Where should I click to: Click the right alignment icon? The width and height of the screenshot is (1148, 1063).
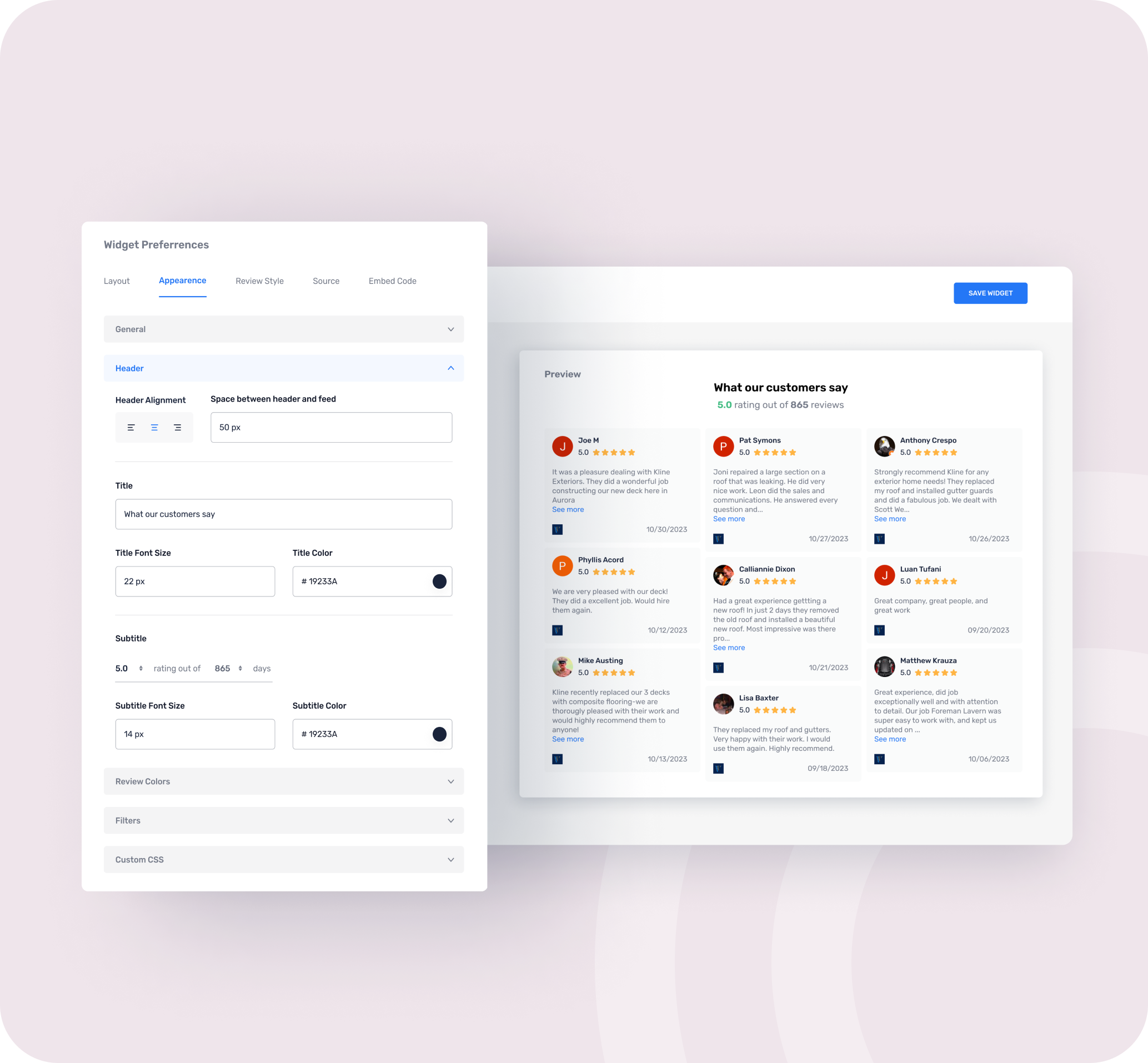(177, 427)
